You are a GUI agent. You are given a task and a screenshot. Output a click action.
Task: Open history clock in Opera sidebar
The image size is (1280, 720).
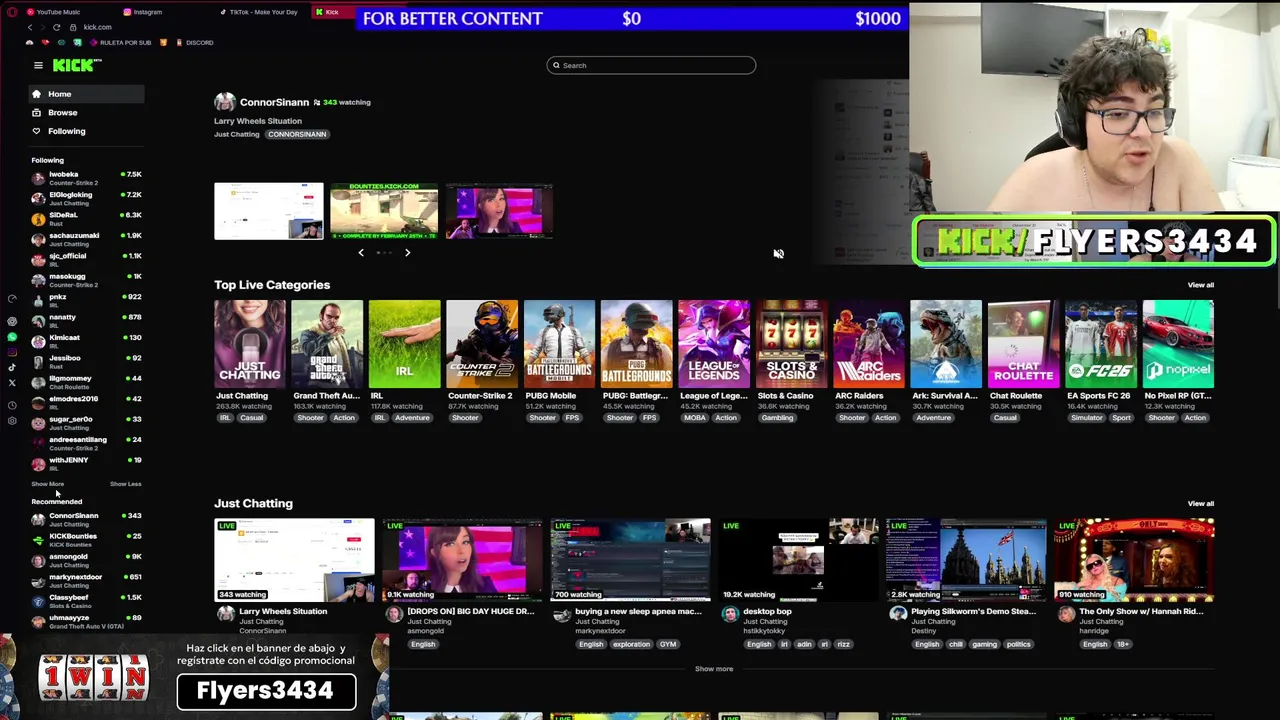12,405
